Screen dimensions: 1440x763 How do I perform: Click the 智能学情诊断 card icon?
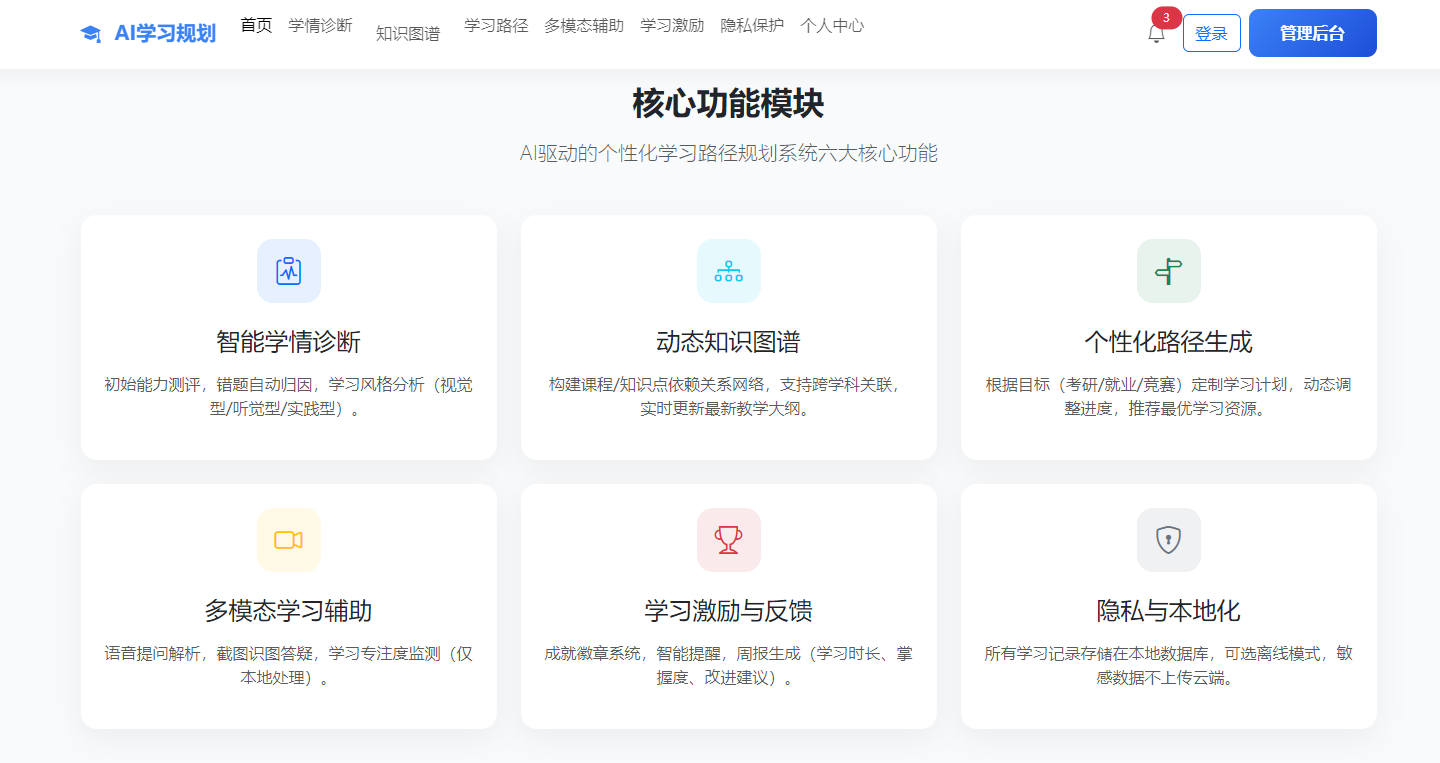tap(289, 270)
